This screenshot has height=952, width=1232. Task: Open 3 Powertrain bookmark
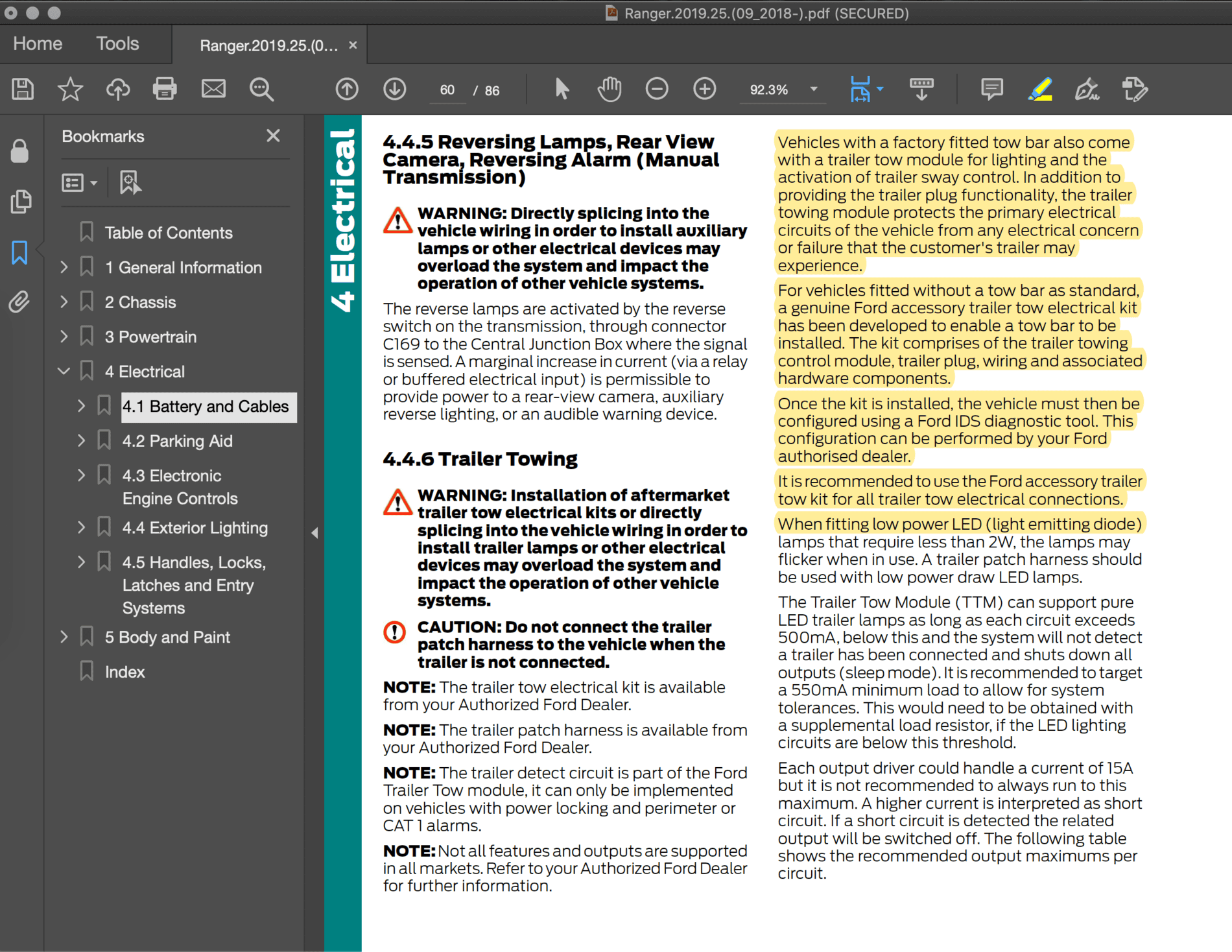click(150, 337)
